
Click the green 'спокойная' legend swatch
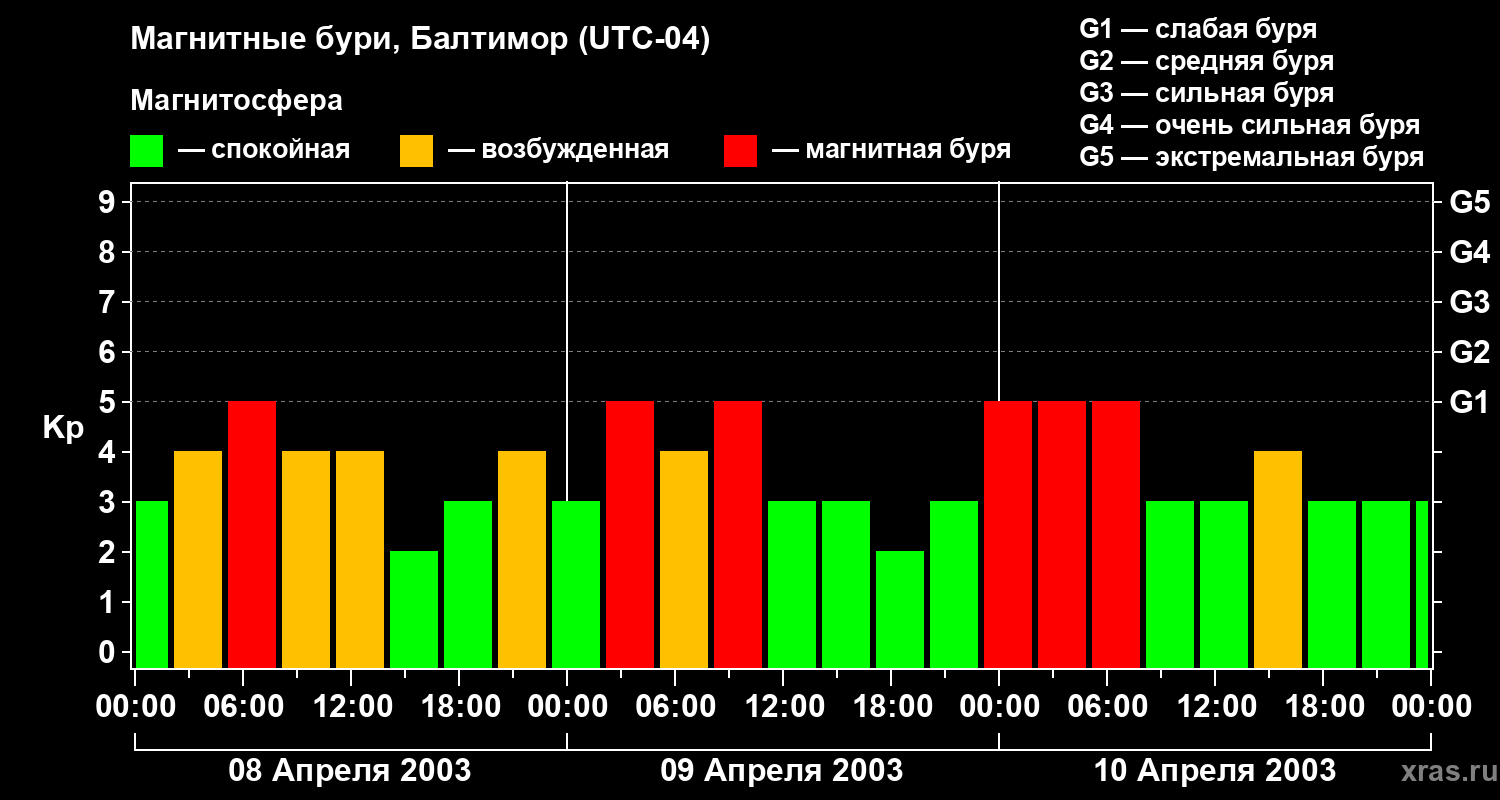pos(147,151)
